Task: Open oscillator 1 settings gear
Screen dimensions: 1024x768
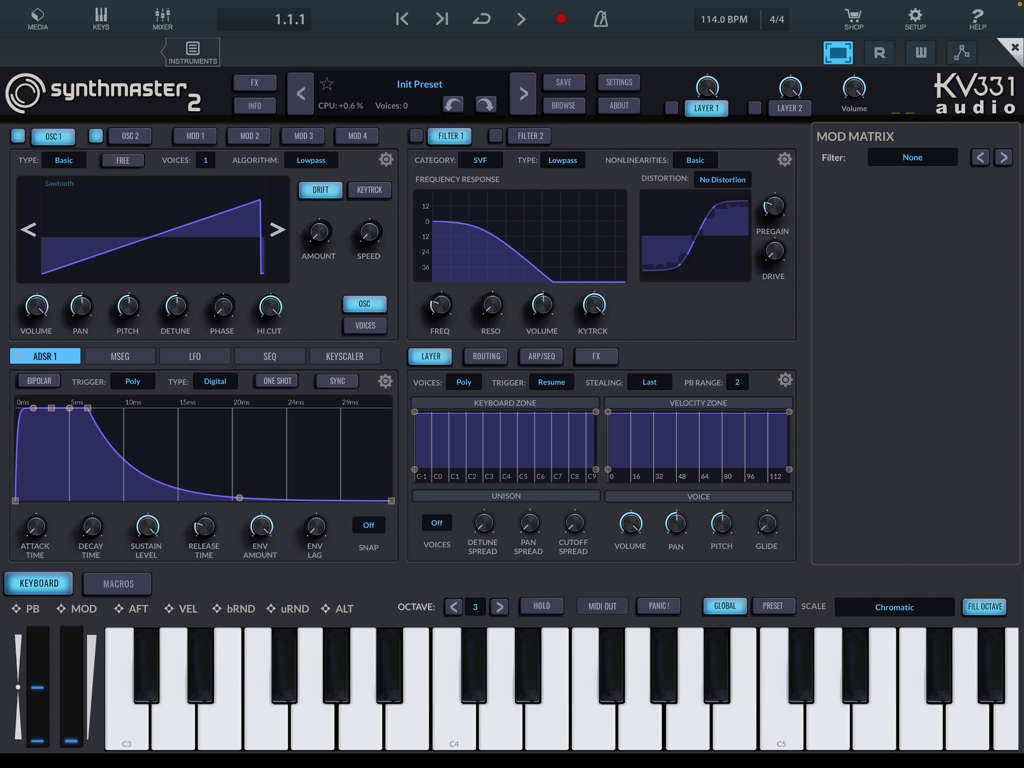Action: click(x=388, y=158)
